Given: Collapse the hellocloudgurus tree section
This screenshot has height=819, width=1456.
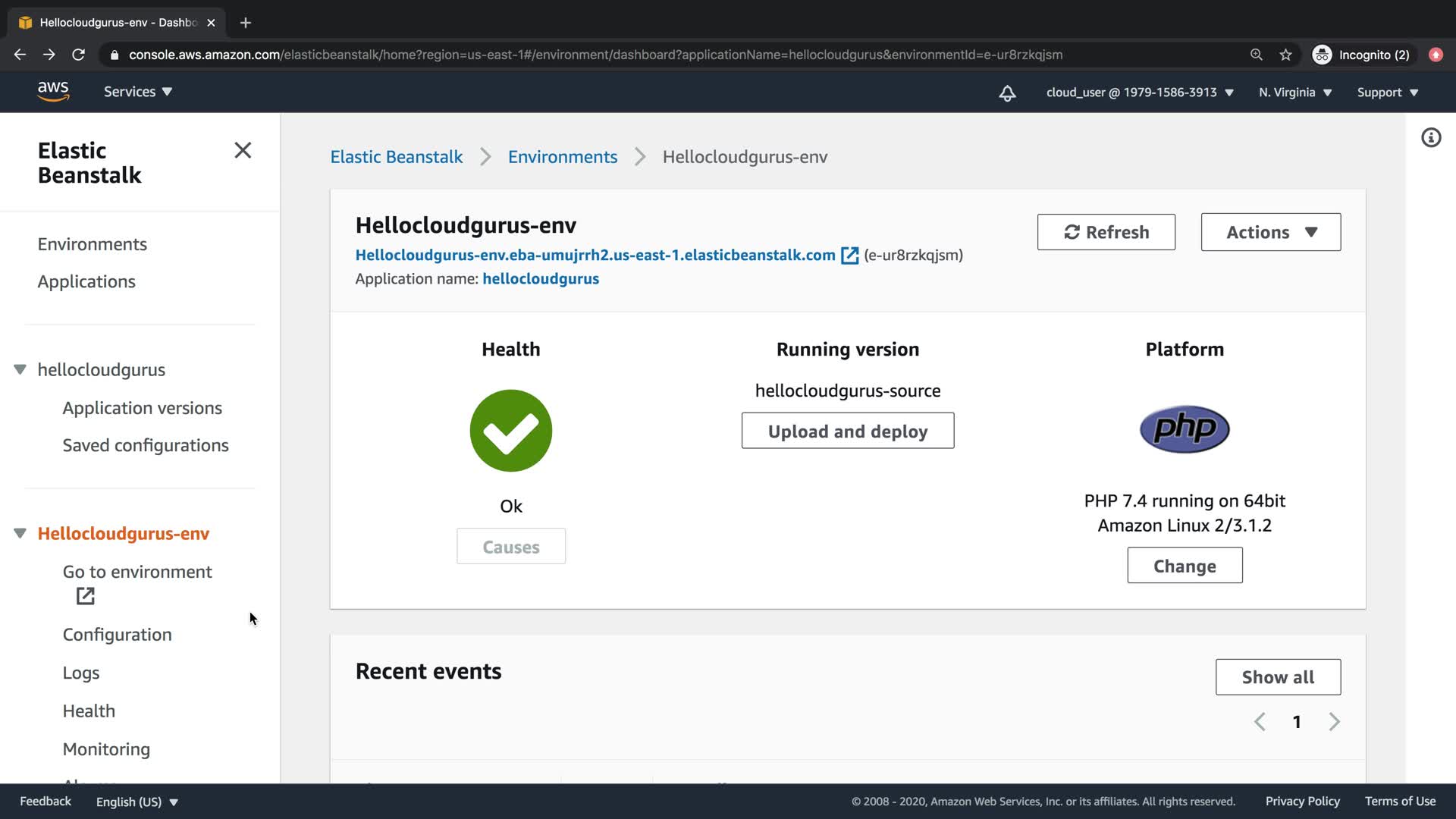Looking at the screenshot, I should [20, 369].
